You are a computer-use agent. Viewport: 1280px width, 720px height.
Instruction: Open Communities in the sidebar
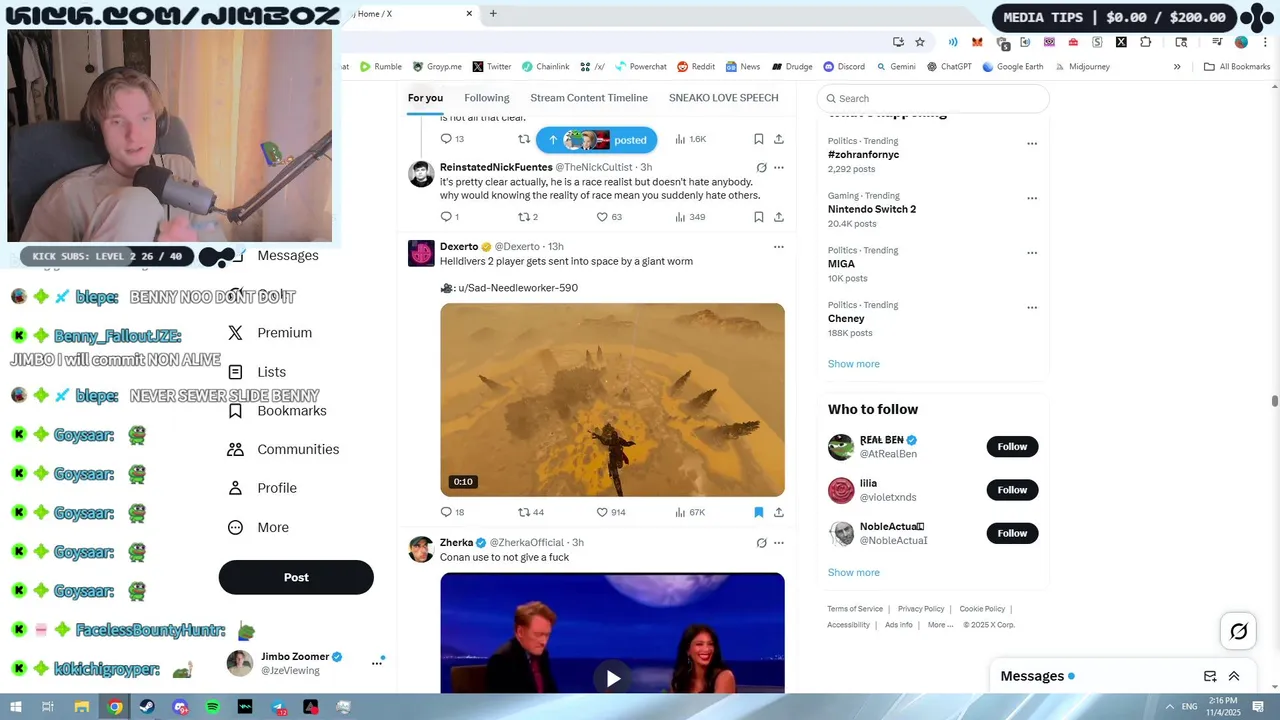tap(283, 450)
